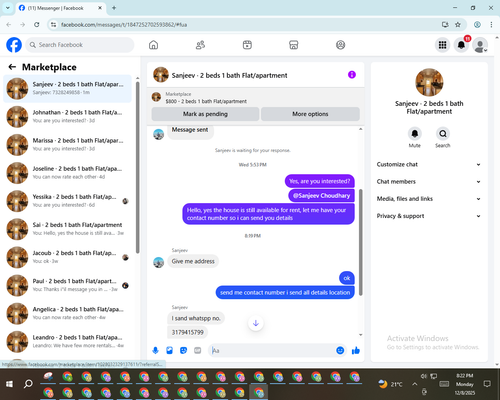500x400 pixels.
Task: Expand Customize chat section
Action: (429, 164)
